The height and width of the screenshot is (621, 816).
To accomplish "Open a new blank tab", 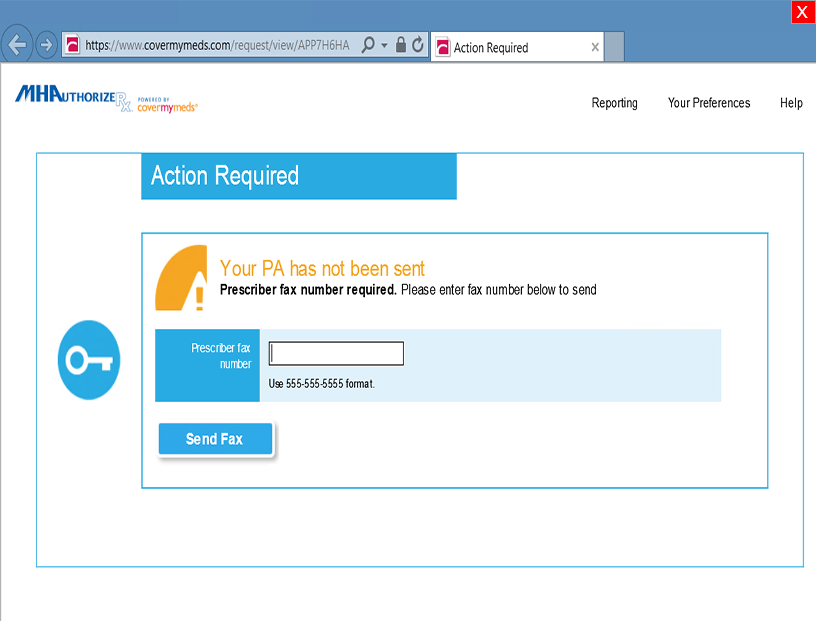I will pos(614,46).
